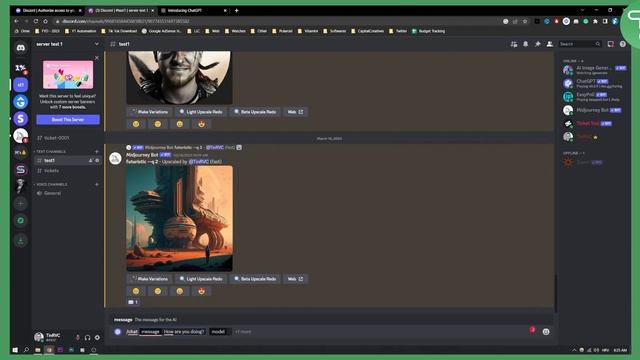The image size is (640, 360).
Task: Open Windows Start menu
Action: click(x=15, y=350)
